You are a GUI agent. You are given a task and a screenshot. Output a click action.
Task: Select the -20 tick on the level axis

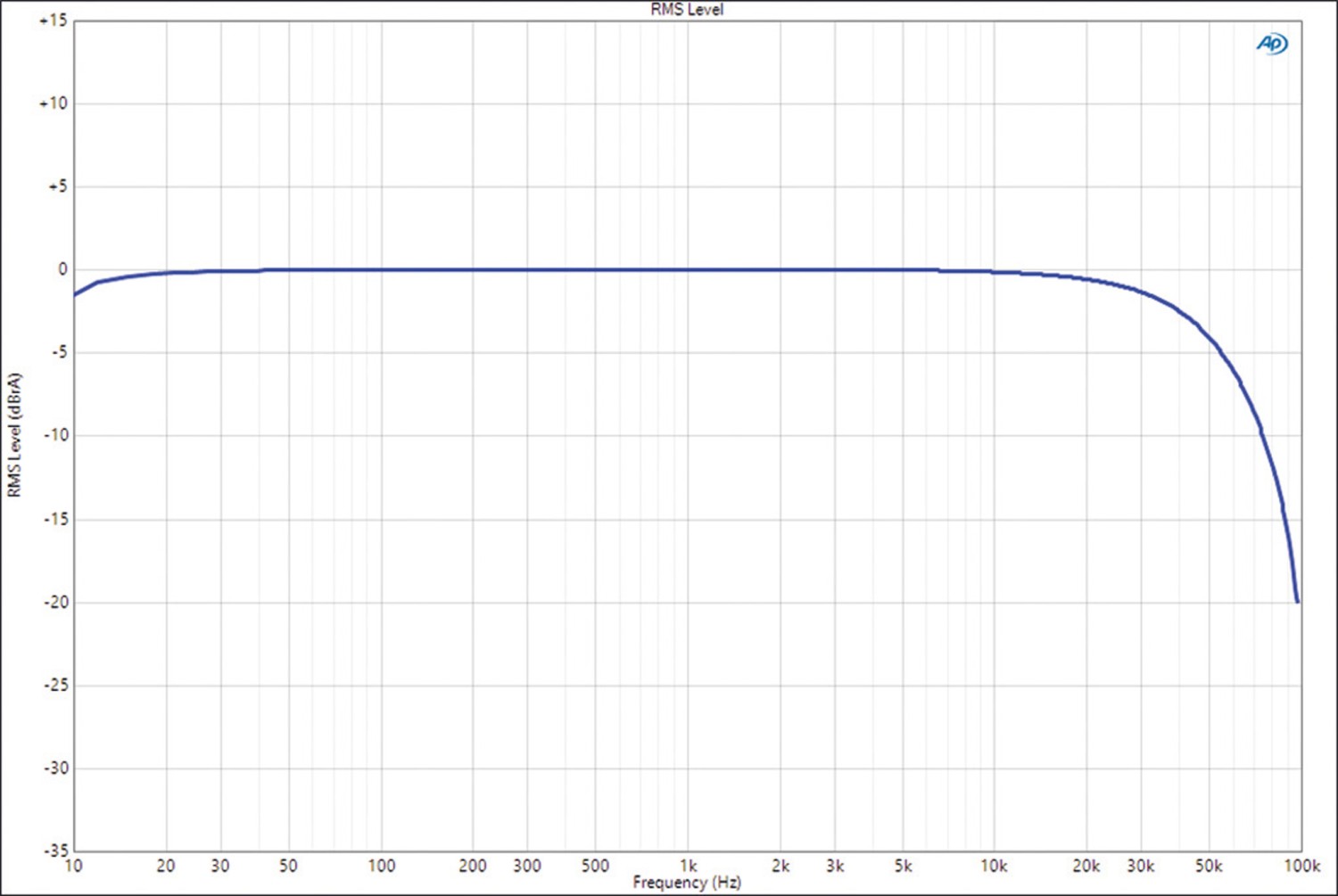click(x=55, y=602)
